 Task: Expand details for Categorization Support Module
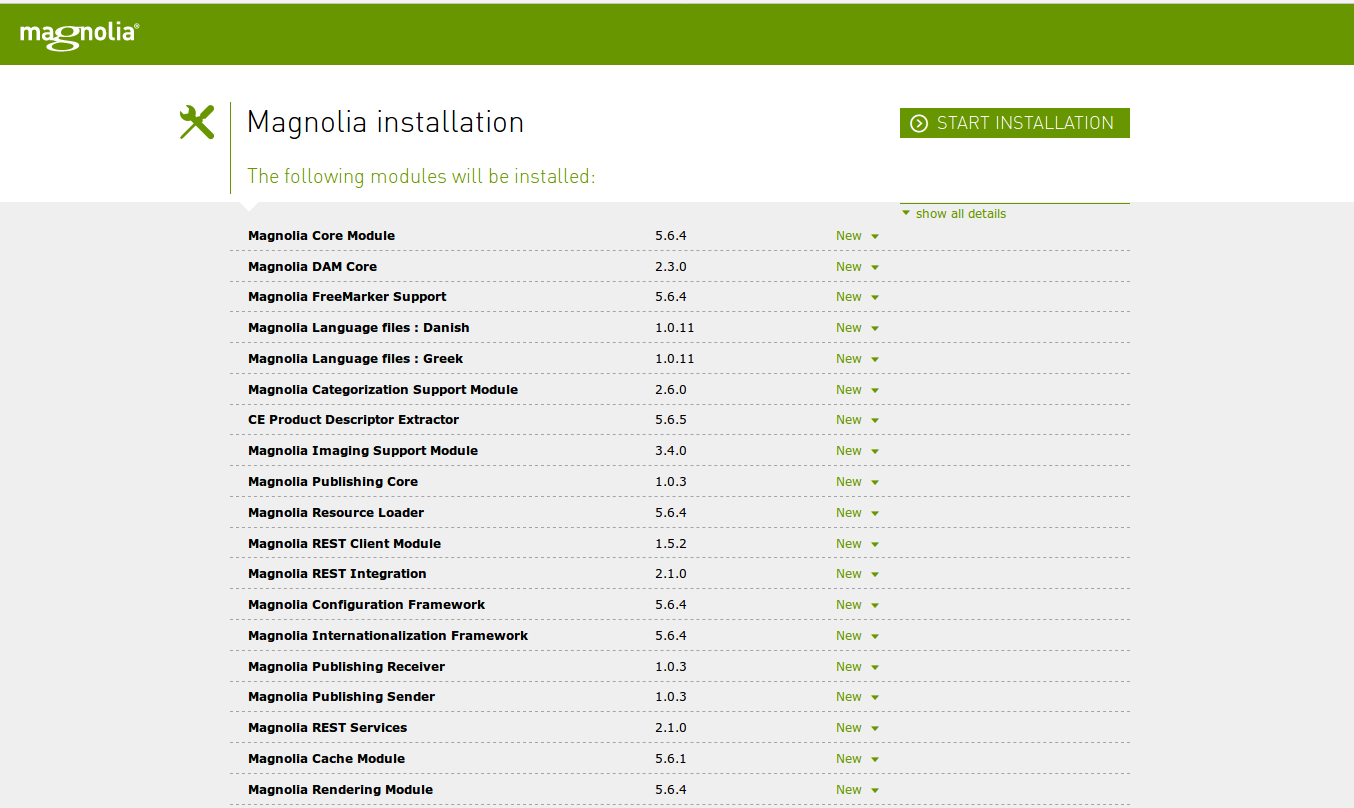point(857,390)
